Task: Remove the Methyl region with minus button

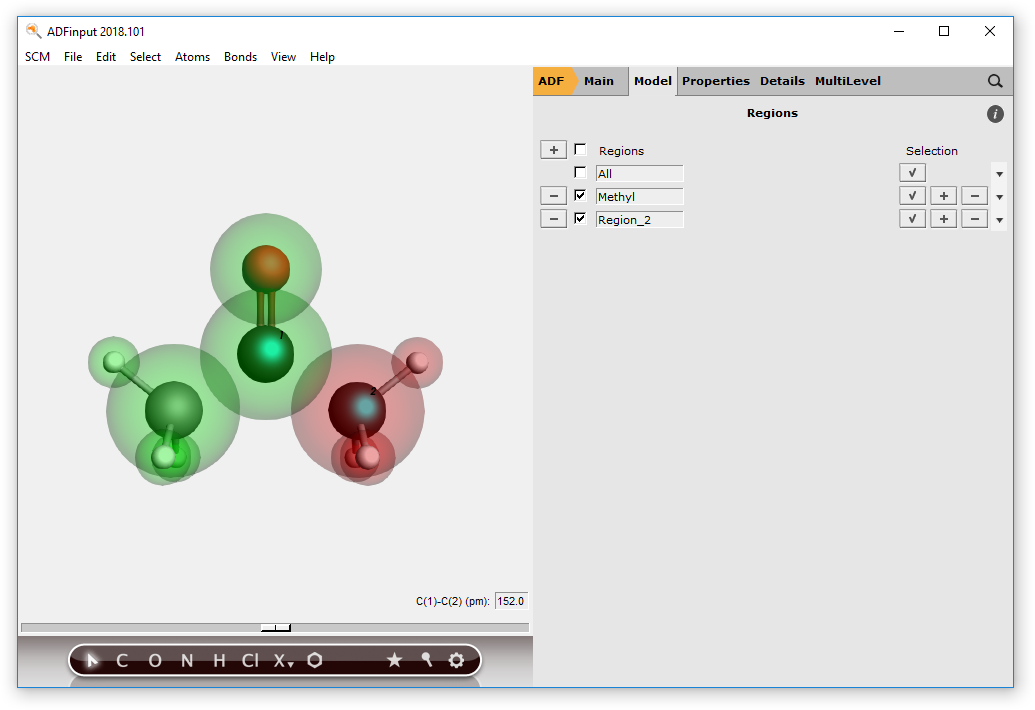Action: coord(554,196)
